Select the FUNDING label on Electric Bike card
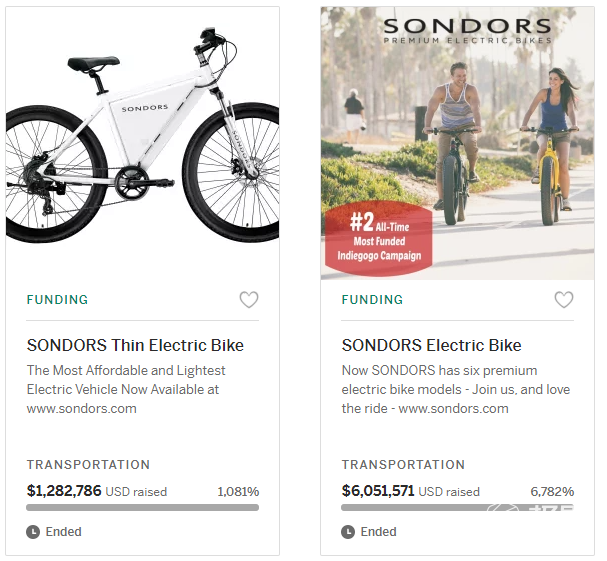The width and height of the screenshot is (607, 561). click(372, 300)
